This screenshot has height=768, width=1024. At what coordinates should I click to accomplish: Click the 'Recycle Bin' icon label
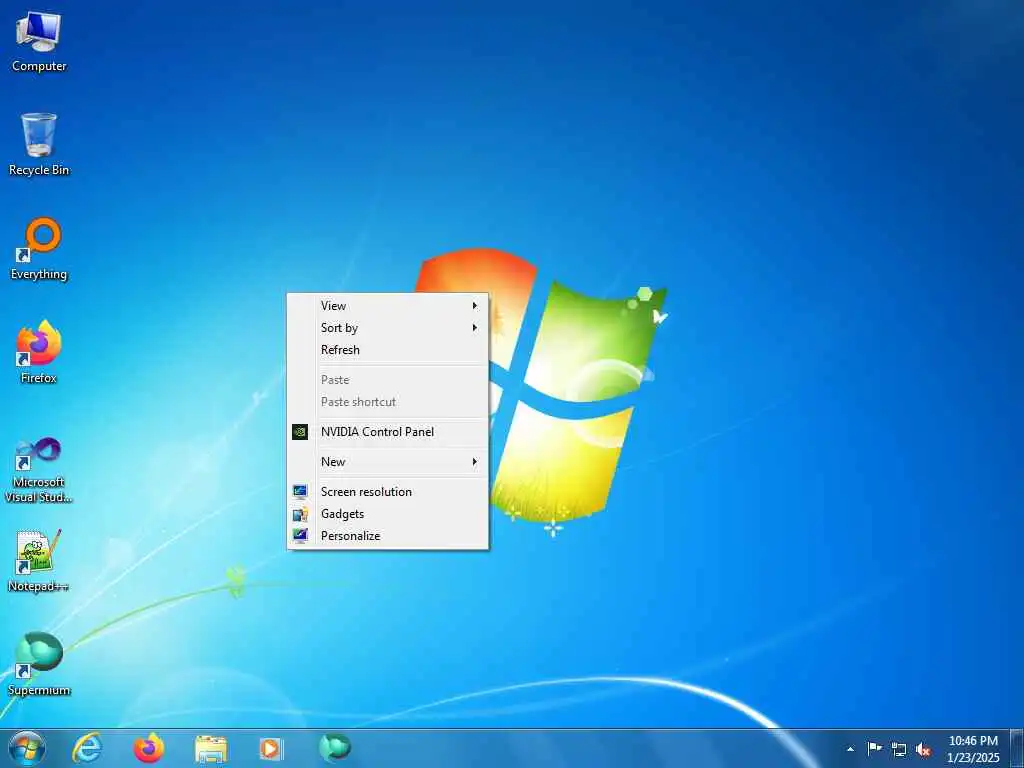39,170
